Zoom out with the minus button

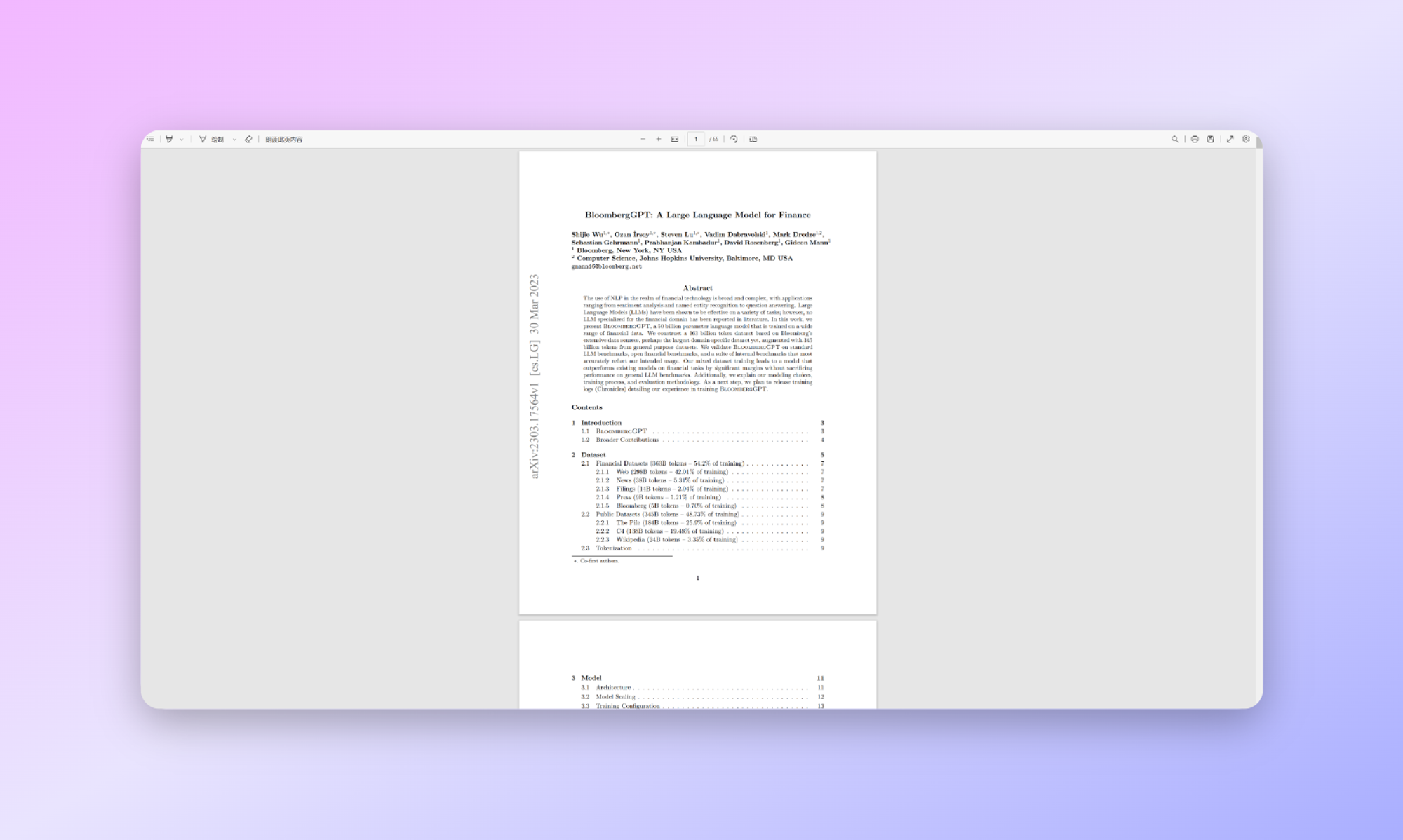click(x=643, y=139)
